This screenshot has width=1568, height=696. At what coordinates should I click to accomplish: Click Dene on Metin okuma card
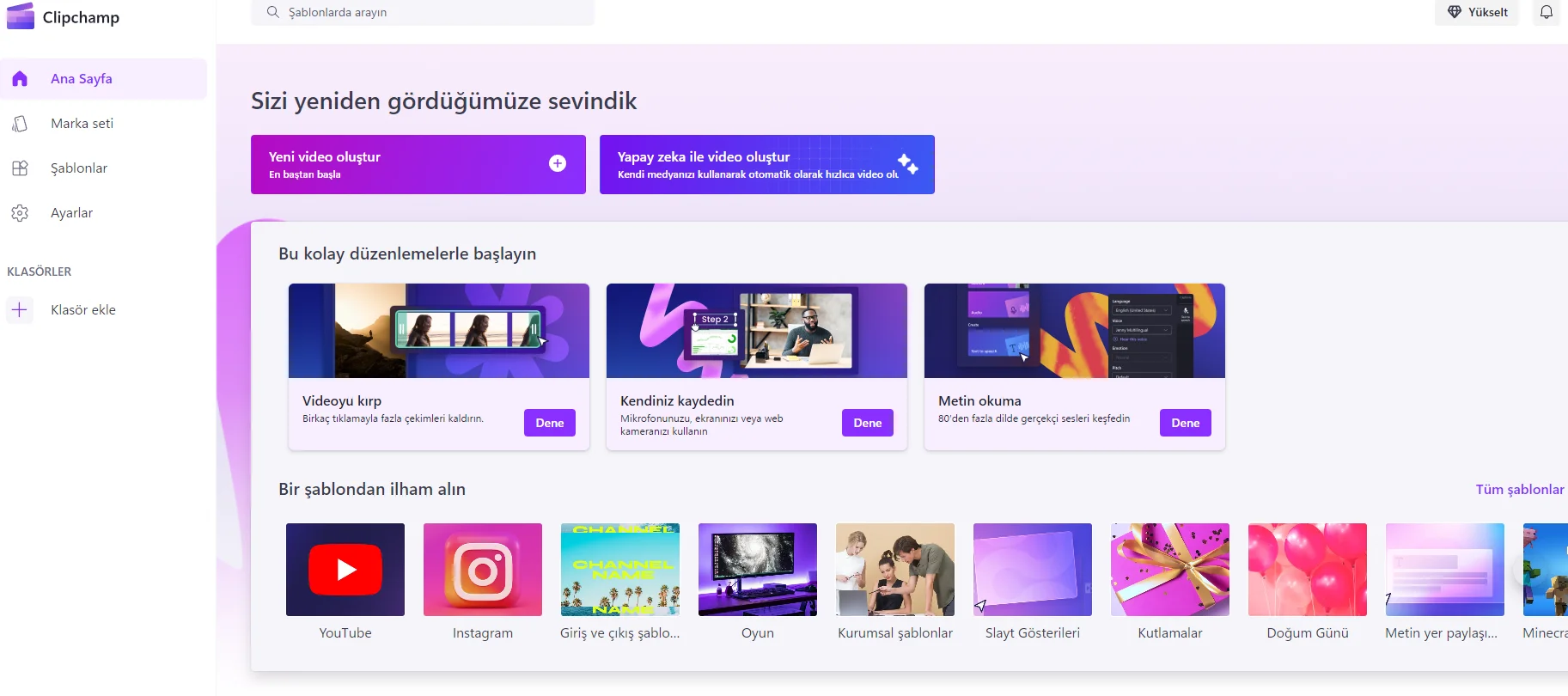(x=1186, y=423)
